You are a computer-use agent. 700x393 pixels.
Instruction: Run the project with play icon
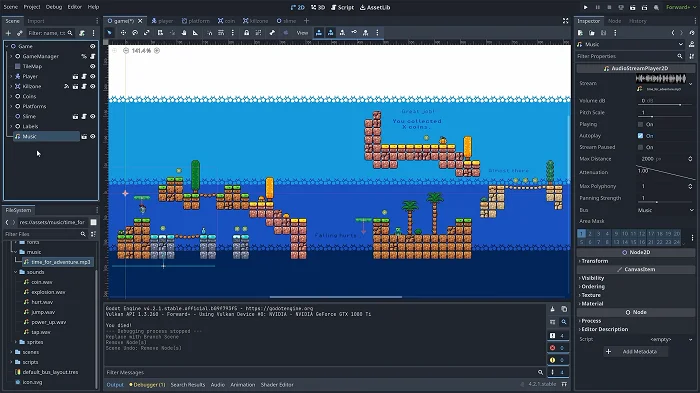tap(586, 7)
